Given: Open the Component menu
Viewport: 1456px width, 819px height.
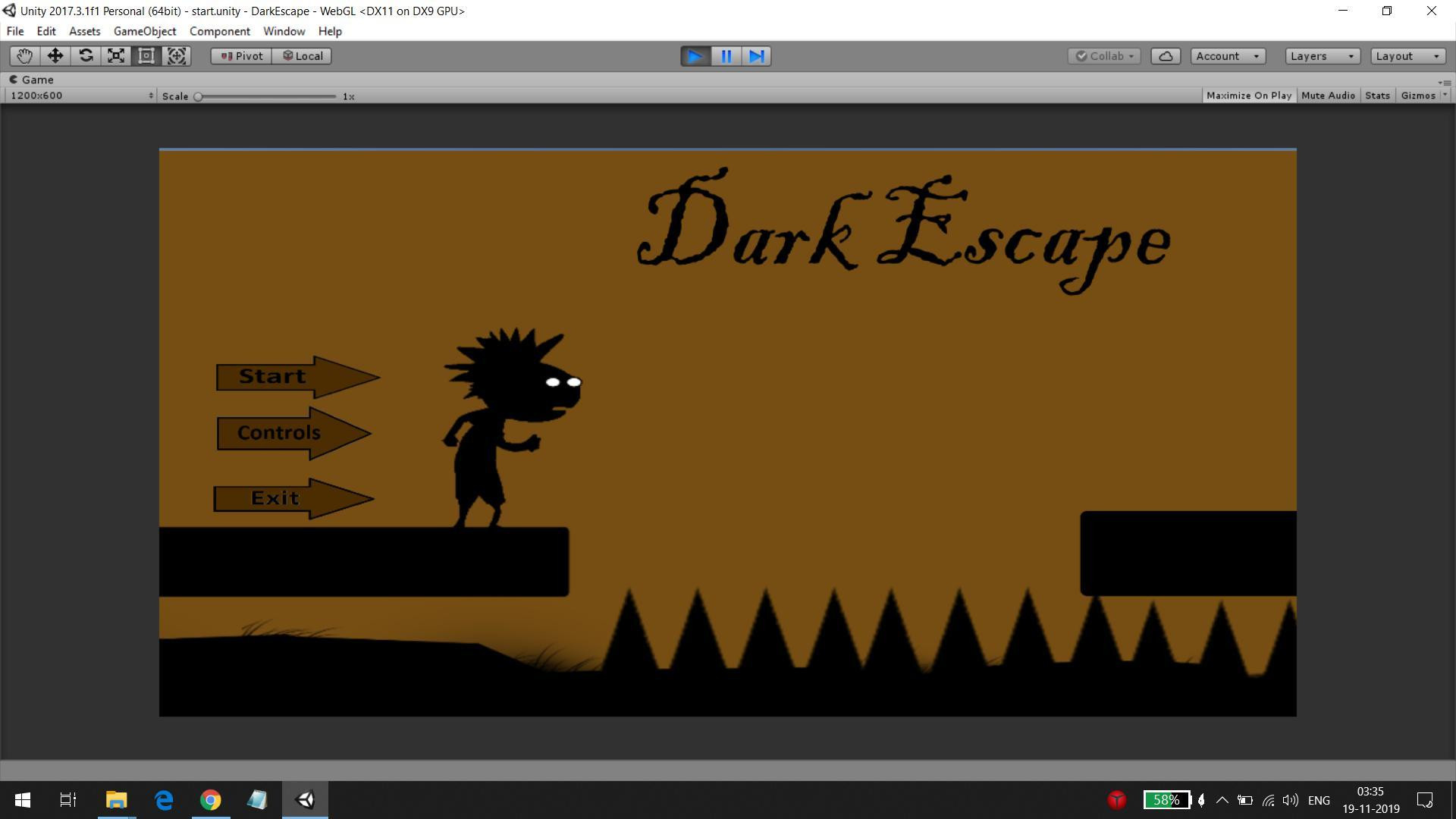Looking at the screenshot, I should click(x=220, y=31).
